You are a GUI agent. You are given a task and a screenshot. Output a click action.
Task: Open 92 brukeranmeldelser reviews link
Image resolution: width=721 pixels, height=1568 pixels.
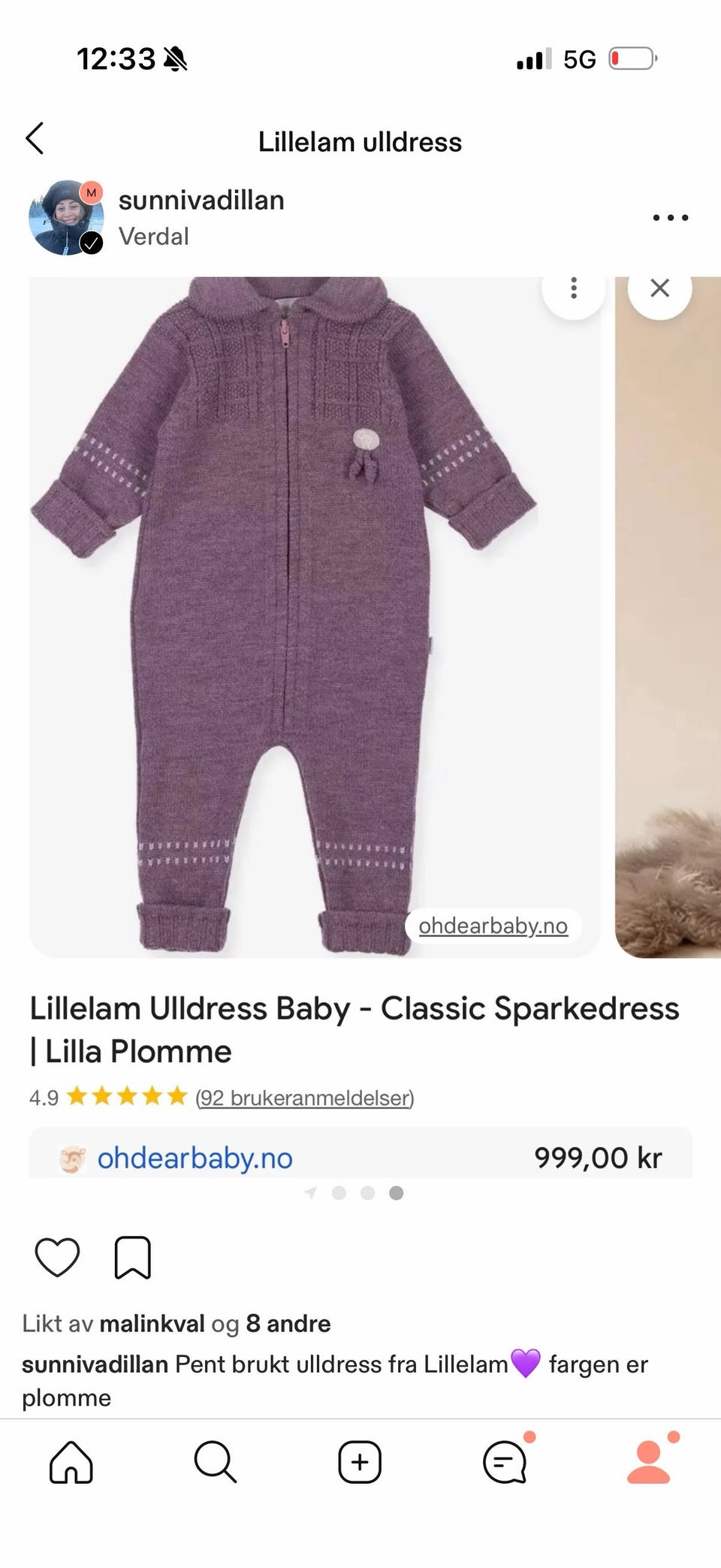point(305,1098)
